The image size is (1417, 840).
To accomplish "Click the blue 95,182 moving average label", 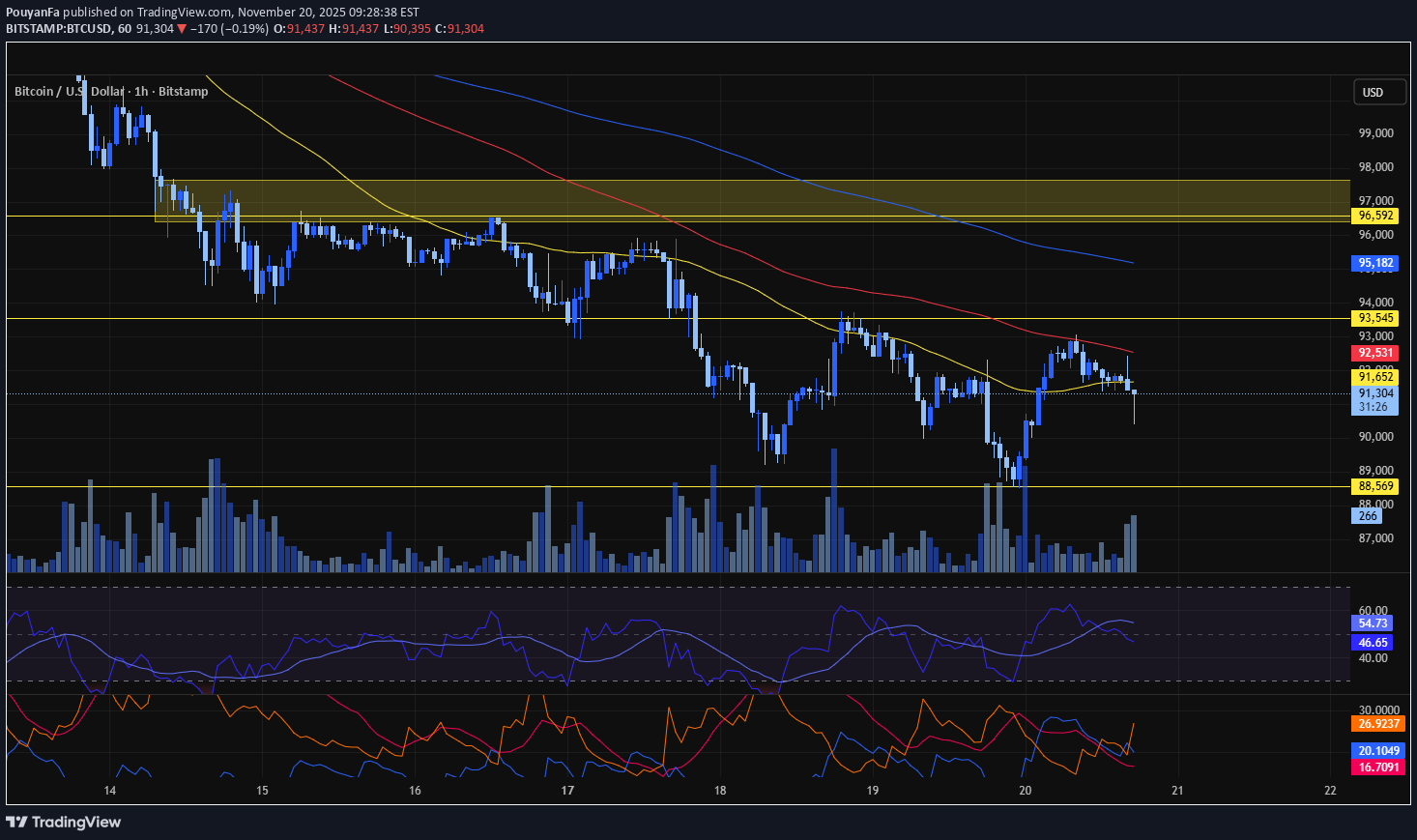I will (1374, 262).
